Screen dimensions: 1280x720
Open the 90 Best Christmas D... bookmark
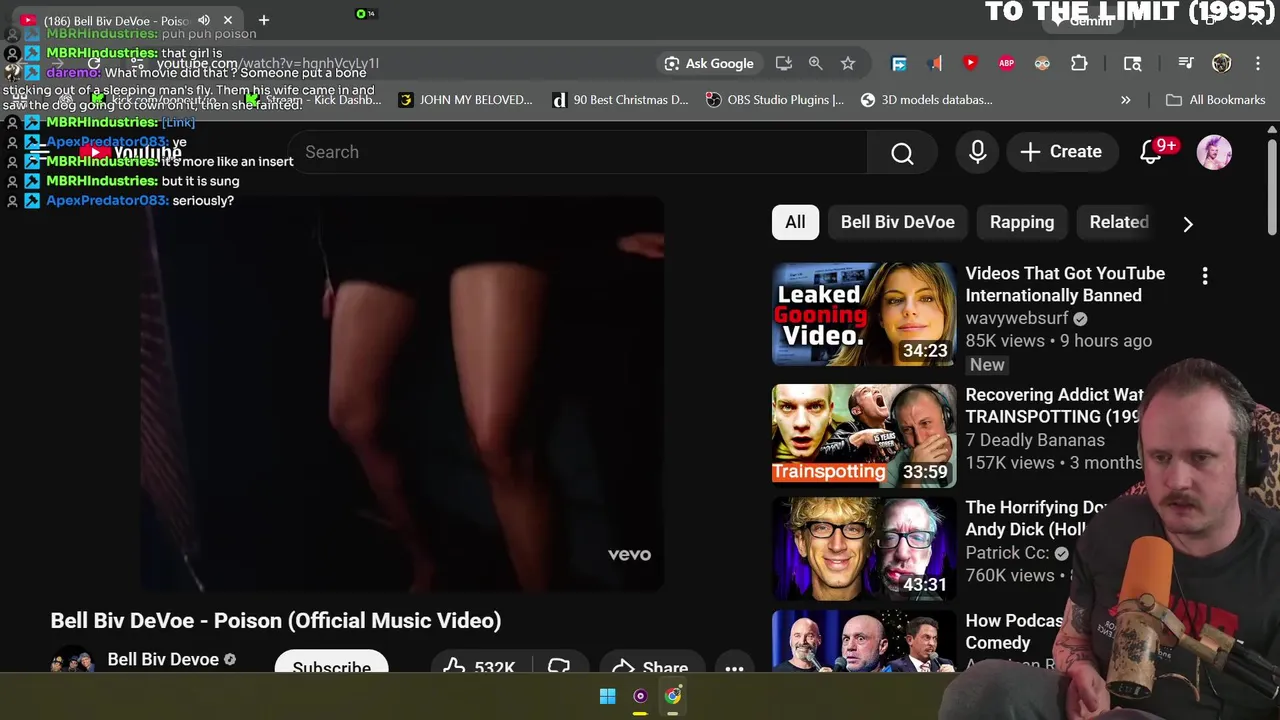click(620, 100)
